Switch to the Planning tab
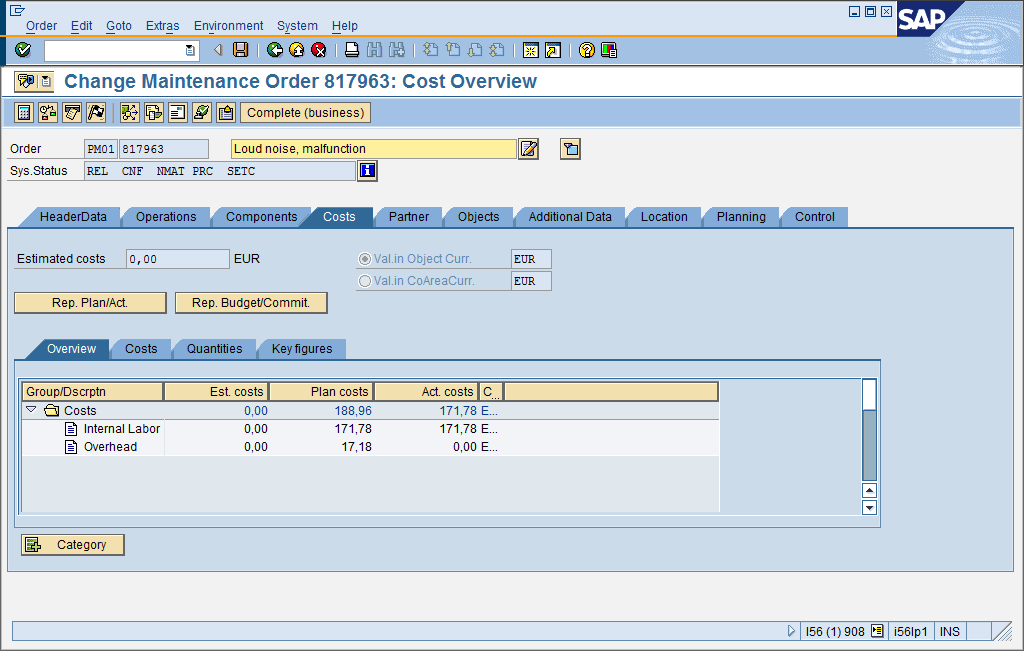1024x651 pixels. [741, 217]
